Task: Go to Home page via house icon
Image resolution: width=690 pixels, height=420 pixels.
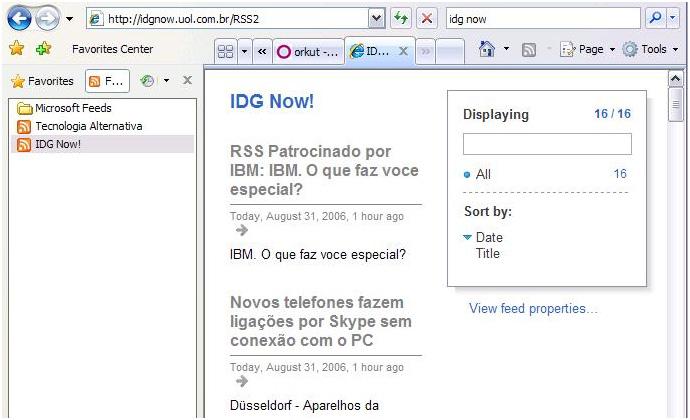Action: pyautogui.click(x=487, y=49)
